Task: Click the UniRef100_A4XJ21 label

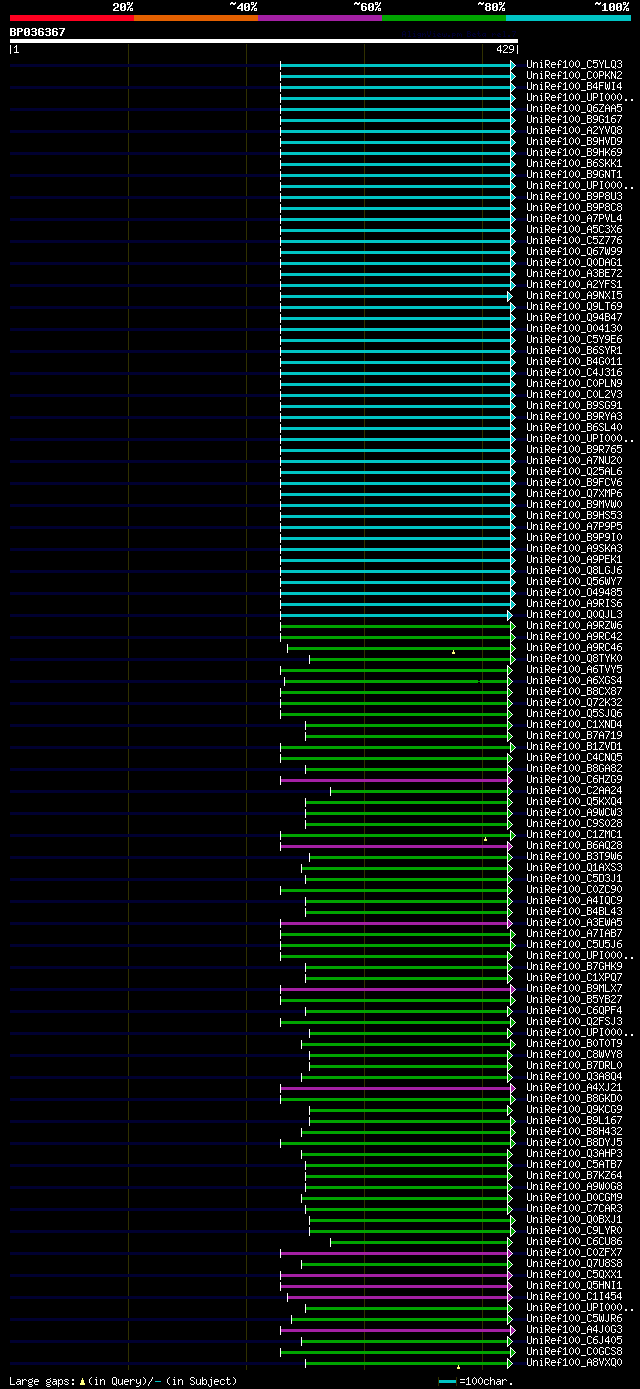Action: 574,1088
